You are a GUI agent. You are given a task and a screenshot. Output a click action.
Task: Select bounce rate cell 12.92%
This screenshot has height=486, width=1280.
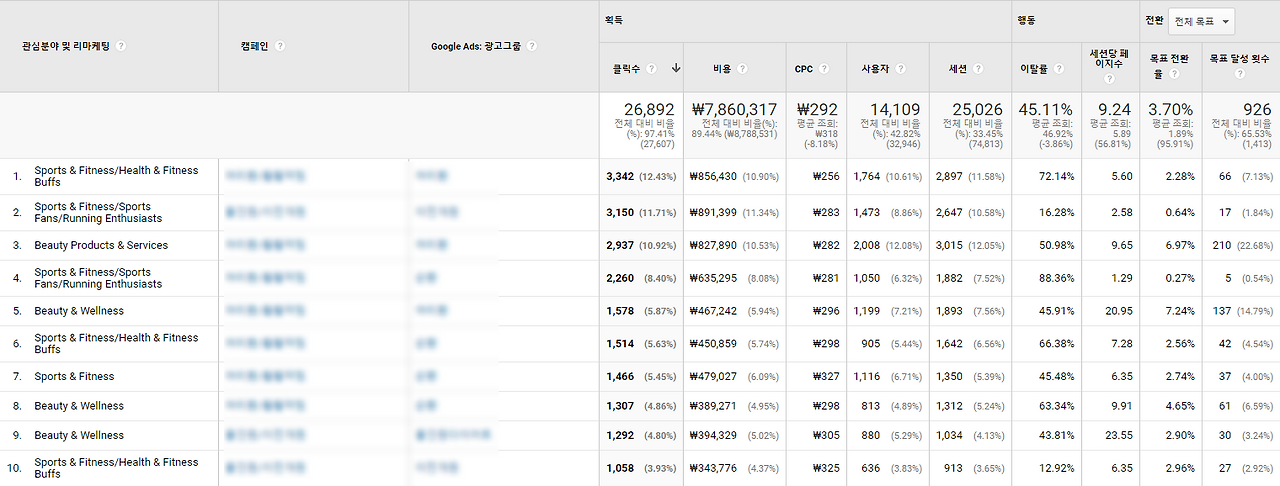click(x=1059, y=468)
